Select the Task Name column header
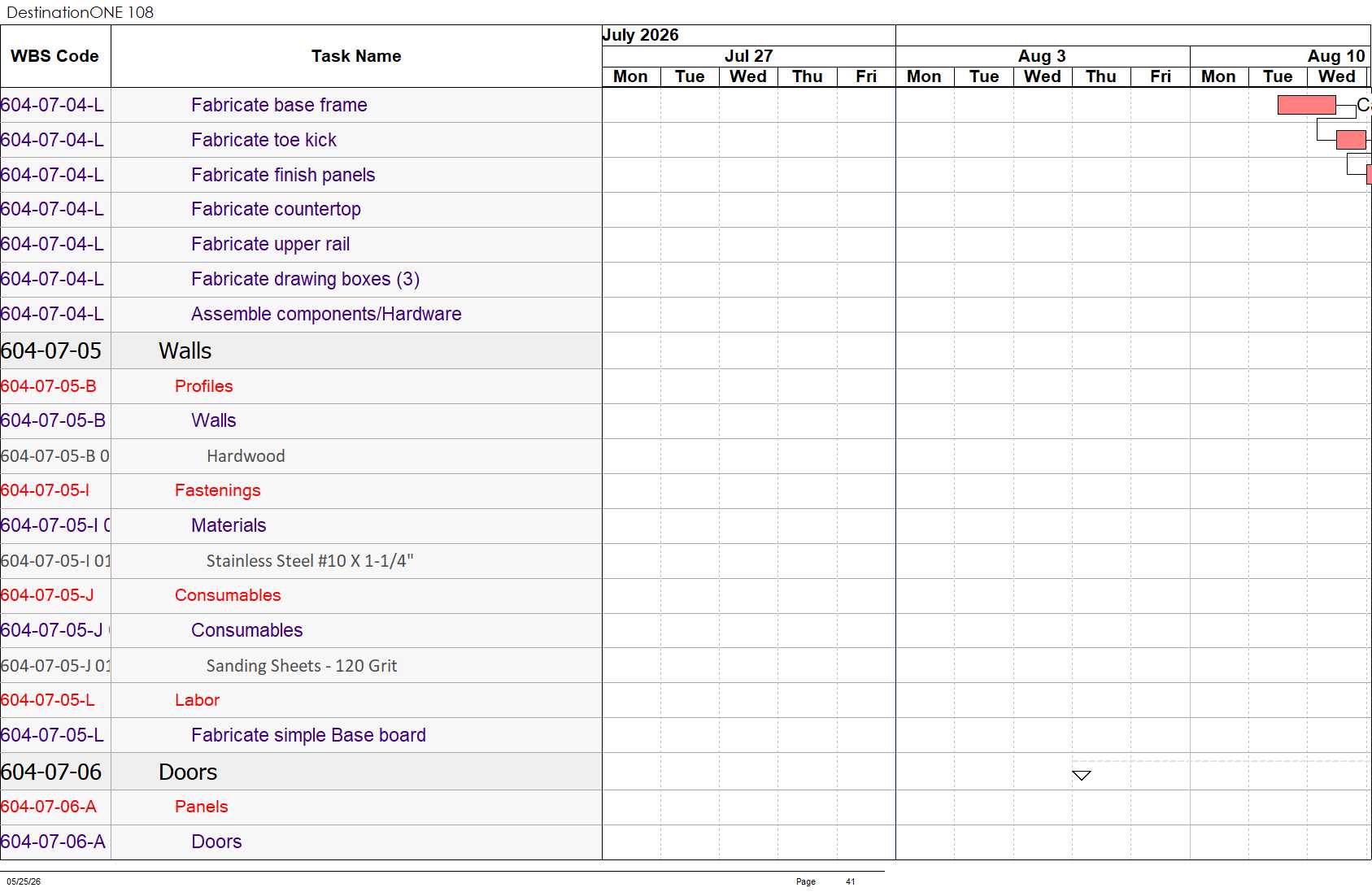 point(356,56)
